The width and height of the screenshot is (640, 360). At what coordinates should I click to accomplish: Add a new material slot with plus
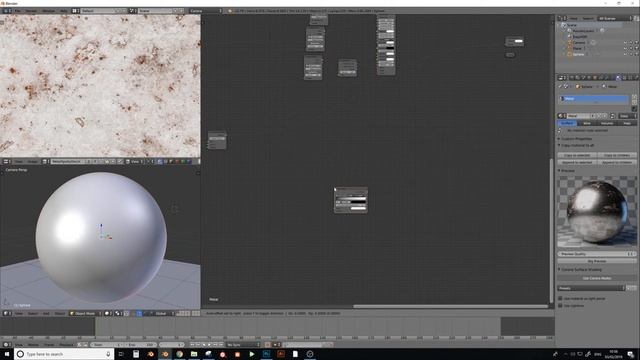tap(635, 97)
